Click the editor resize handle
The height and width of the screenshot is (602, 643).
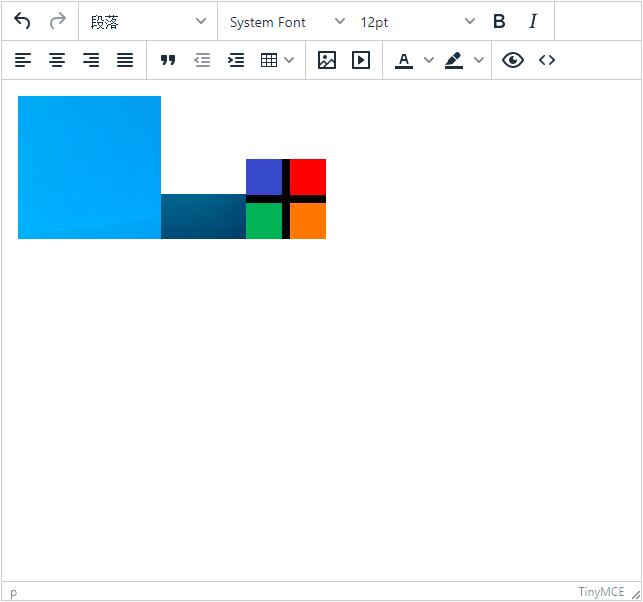click(x=636, y=594)
